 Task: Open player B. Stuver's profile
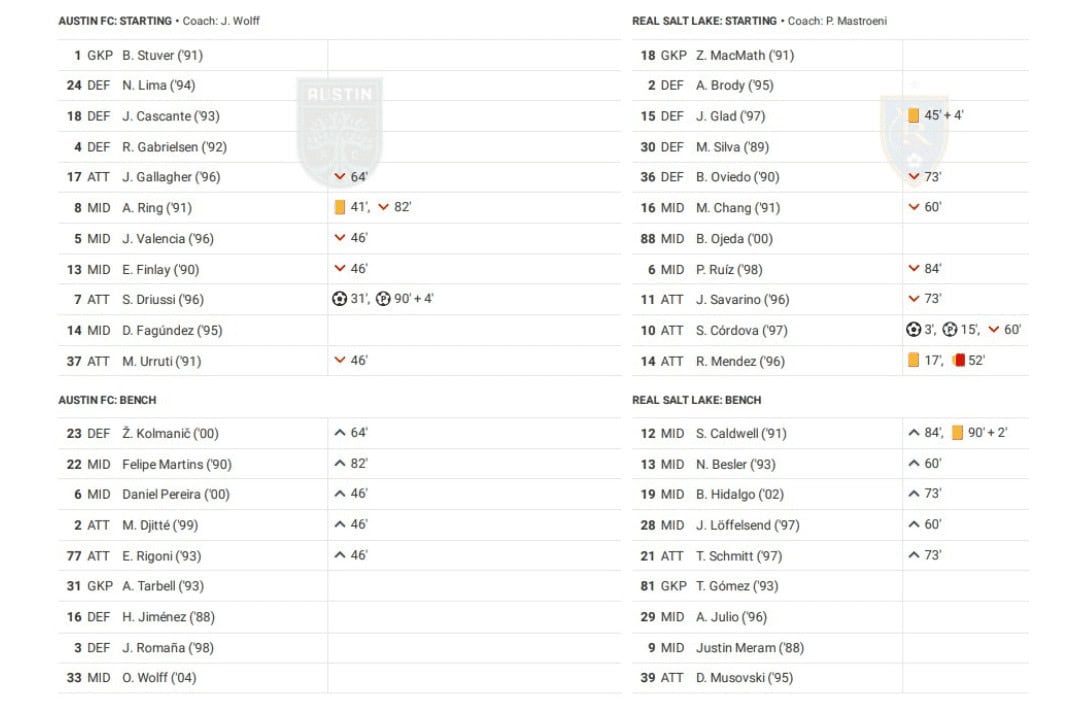click(162, 56)
